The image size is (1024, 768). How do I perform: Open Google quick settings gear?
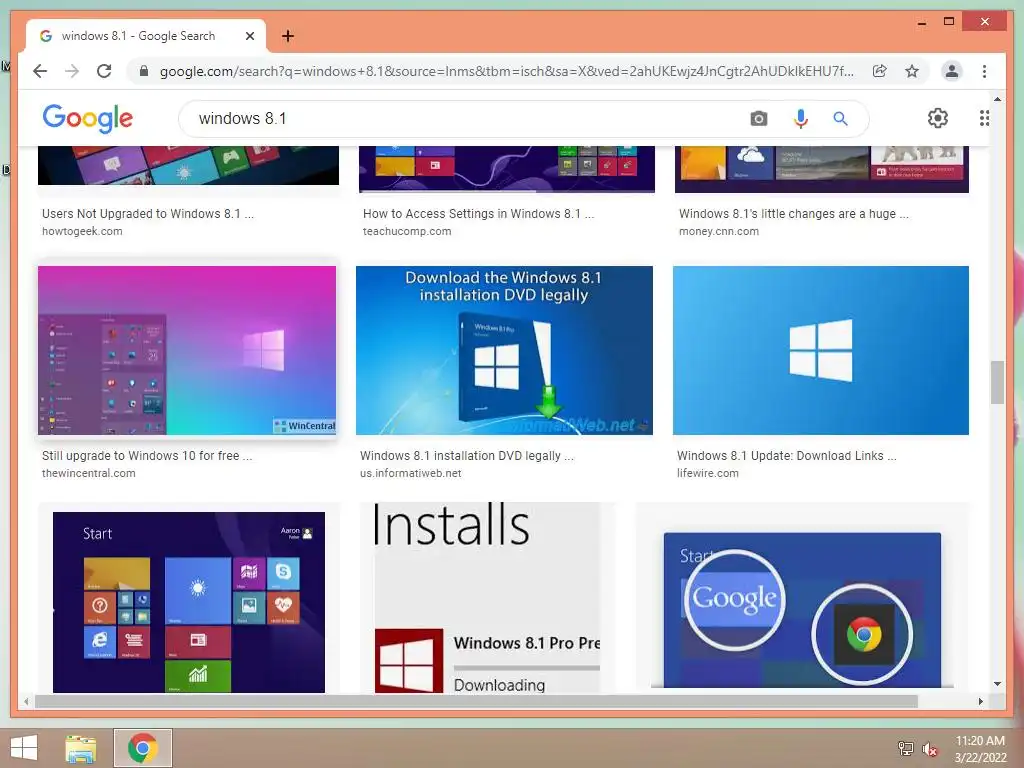(938, 118)
